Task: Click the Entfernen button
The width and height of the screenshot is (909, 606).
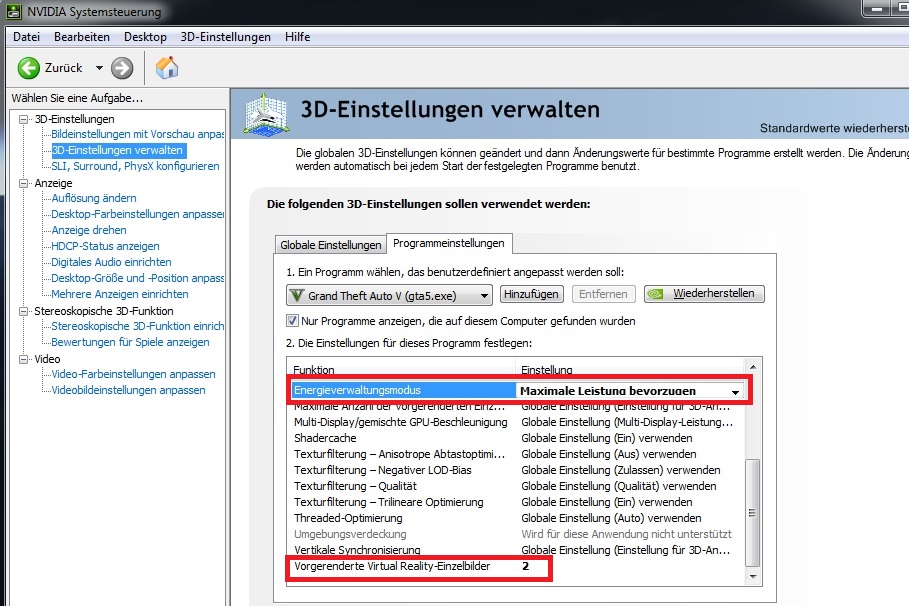Action: (603, 294)
